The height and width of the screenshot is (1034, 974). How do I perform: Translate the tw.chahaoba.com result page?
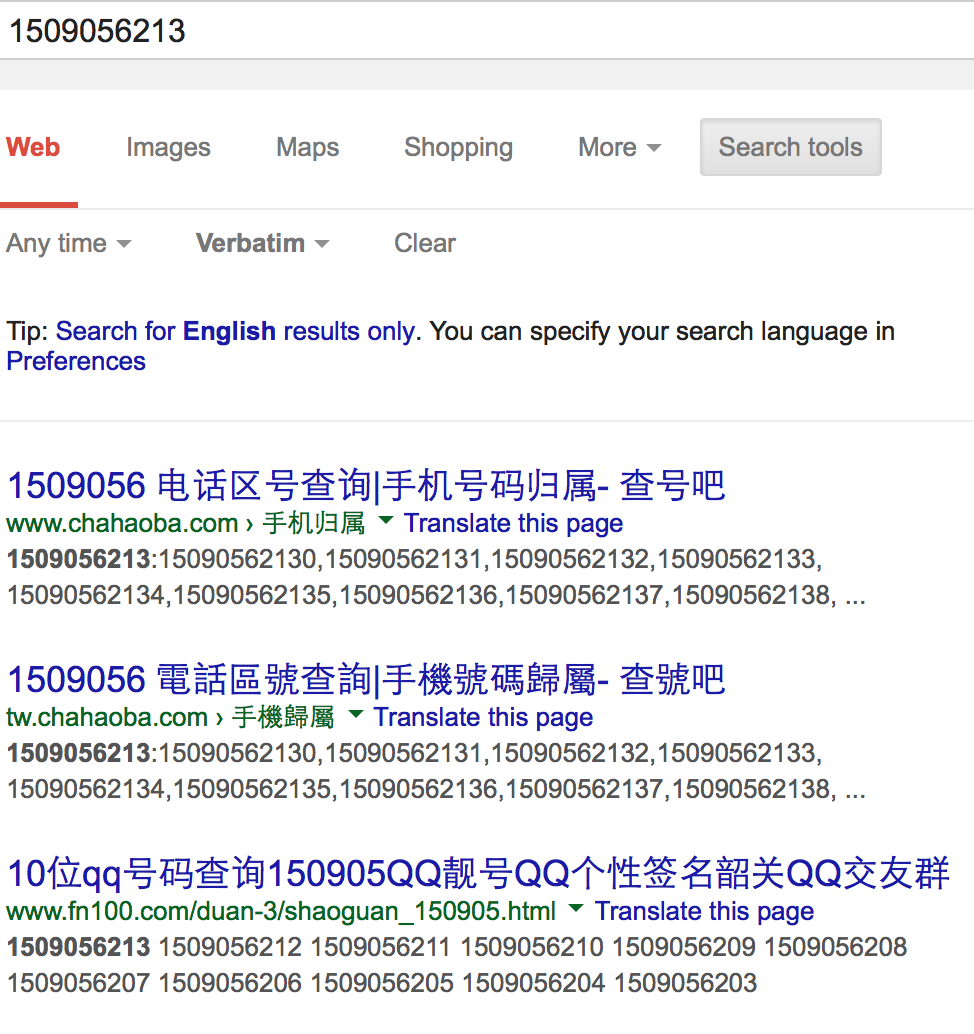point(483,717)
